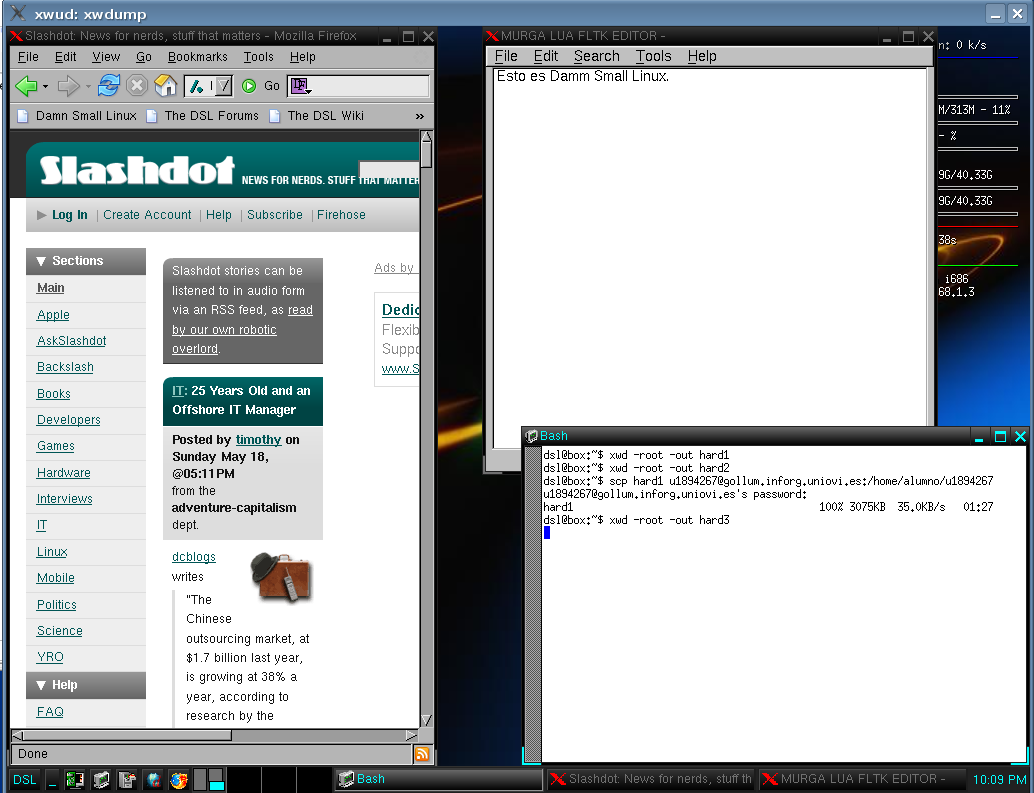The width and height of the screenshot is (1034, 793).
Task: Click the green circuit-board launcher in the taskbar
Action: pyautogui.click(x=75, y=780)
